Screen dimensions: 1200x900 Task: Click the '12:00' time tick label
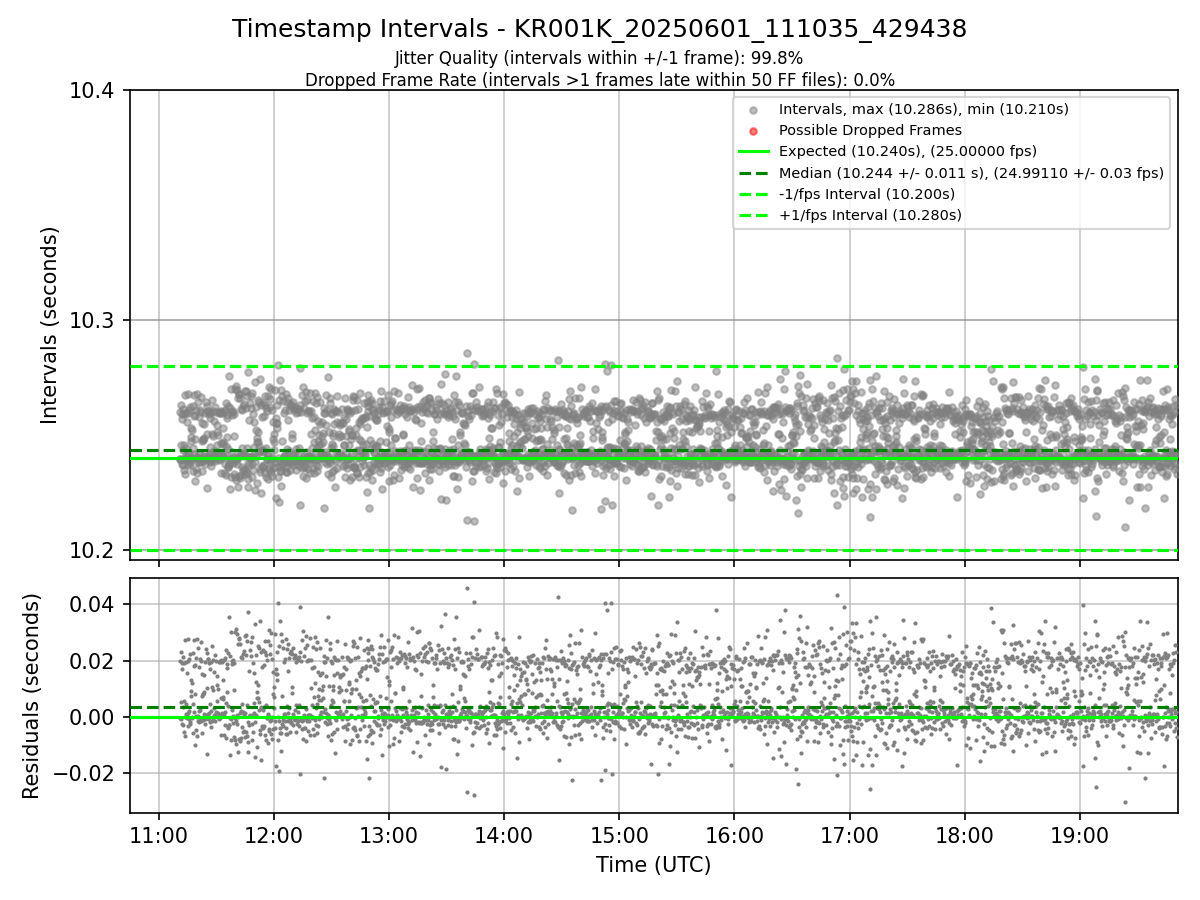[x=273, y=835]
